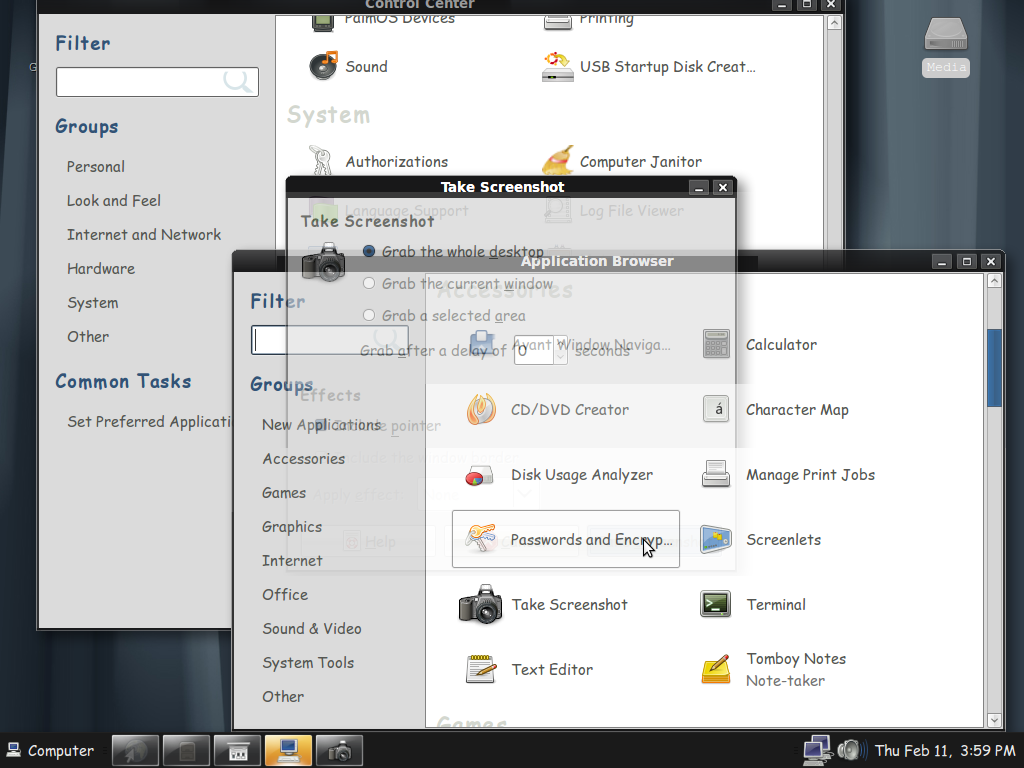Open Set Preferred Applications common task

150,421
